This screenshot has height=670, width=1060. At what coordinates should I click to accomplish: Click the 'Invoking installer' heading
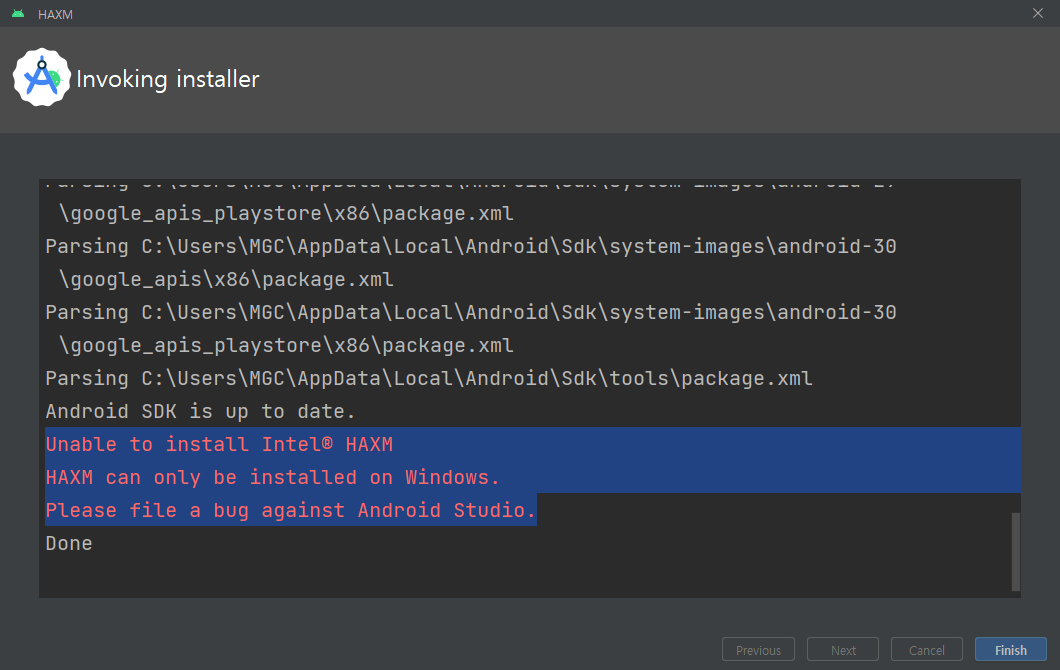click(x=168, y=79)
